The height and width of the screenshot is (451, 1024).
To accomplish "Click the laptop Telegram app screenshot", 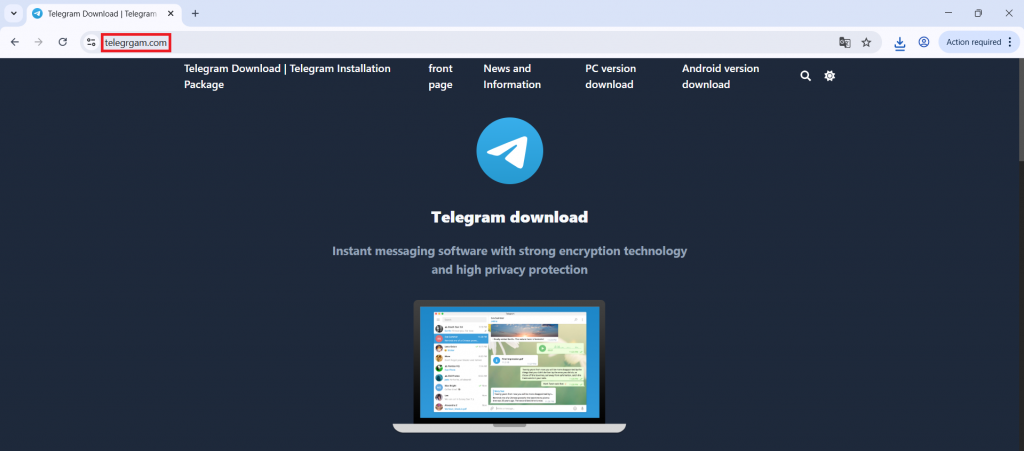I will (x=509, y=366).
